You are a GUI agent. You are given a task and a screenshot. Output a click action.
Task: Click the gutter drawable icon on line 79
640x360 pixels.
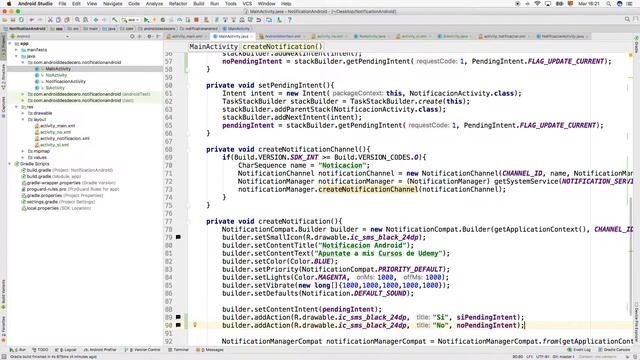click(178, 237)
